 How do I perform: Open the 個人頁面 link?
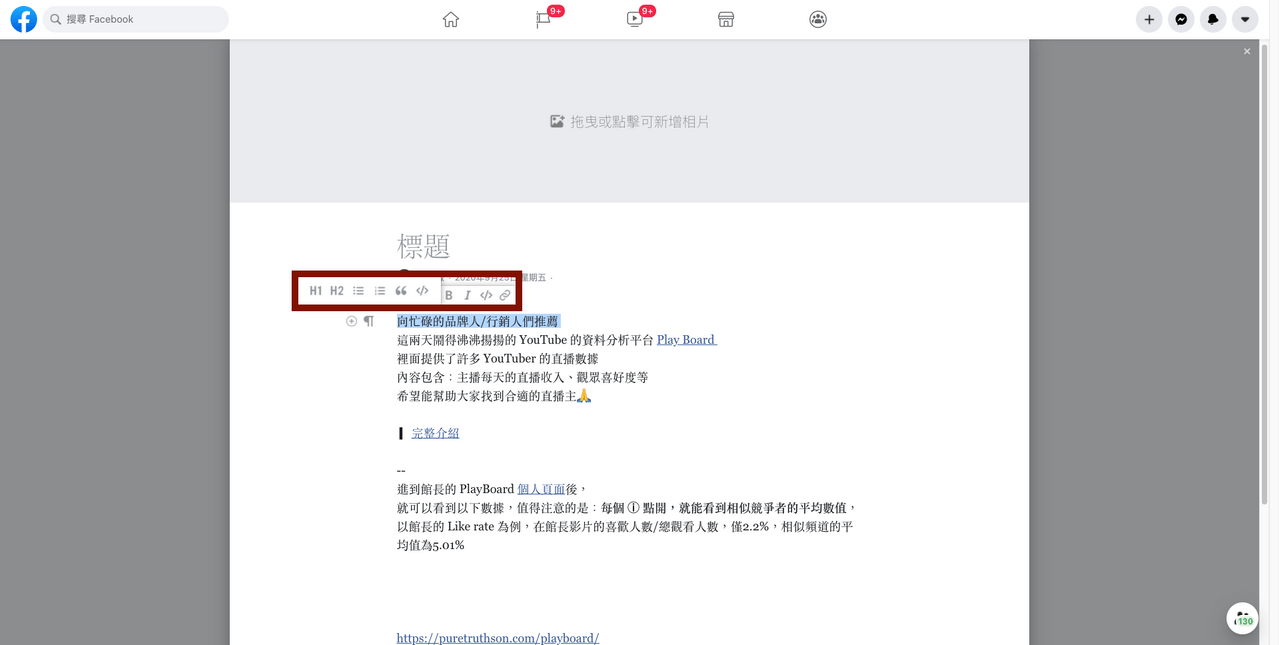point(541,490)
